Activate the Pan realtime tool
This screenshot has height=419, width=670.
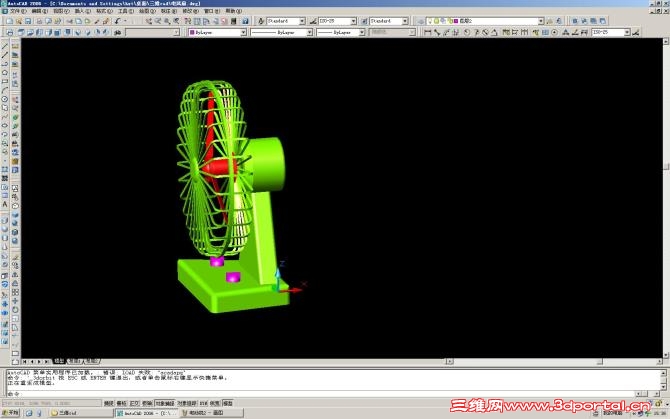tap(148, 21)
